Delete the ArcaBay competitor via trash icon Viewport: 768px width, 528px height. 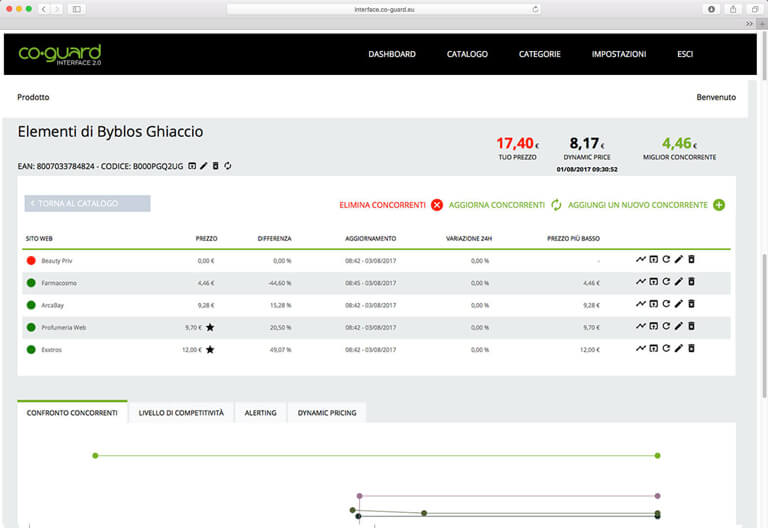691,305
